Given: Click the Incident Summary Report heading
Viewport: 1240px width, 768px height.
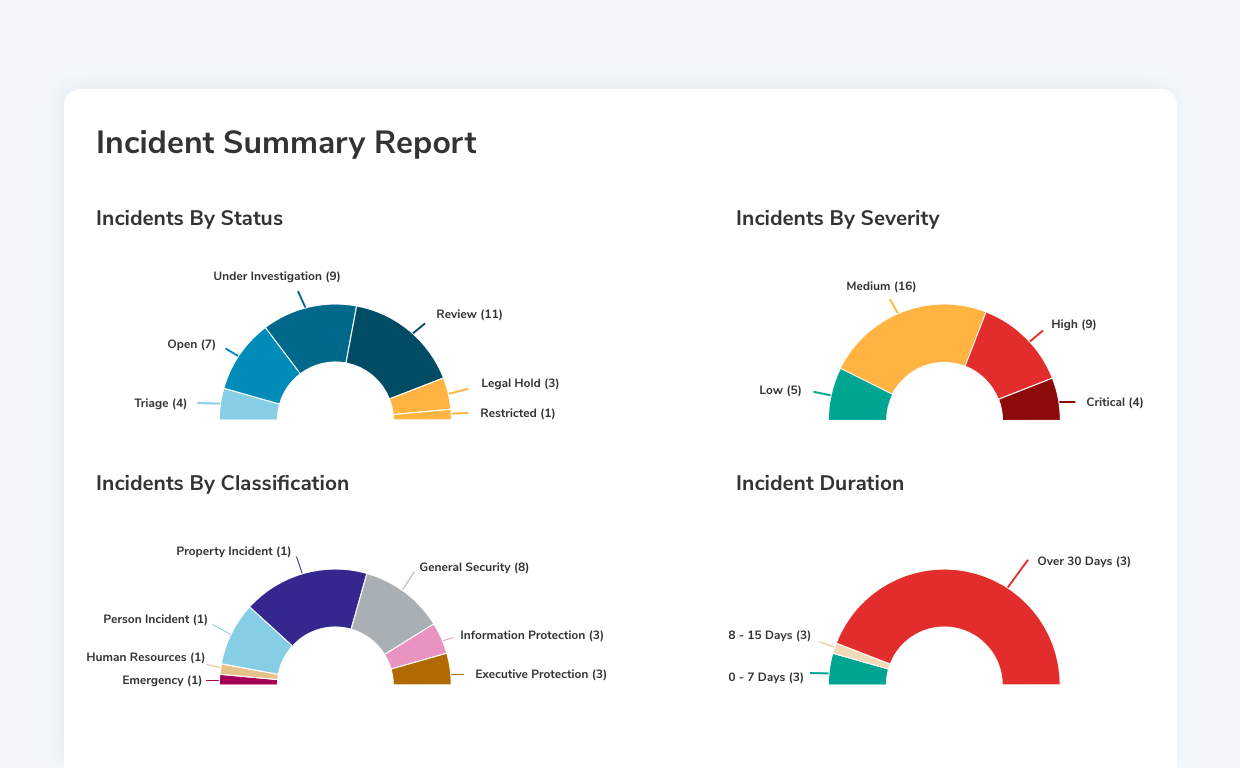Looking at the screenshot, I should [x=286, y=142].
